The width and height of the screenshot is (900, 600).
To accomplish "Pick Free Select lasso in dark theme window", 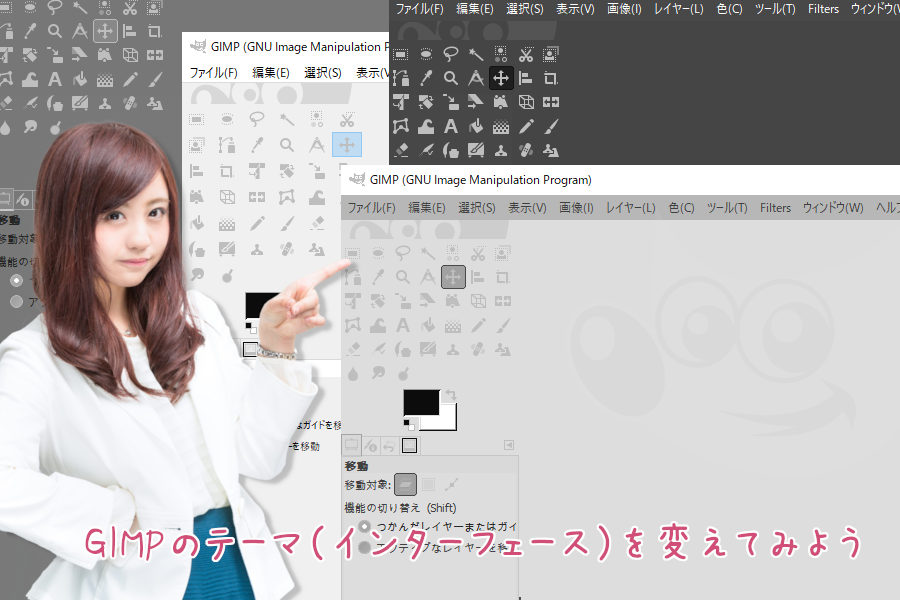I will (451, 55).
